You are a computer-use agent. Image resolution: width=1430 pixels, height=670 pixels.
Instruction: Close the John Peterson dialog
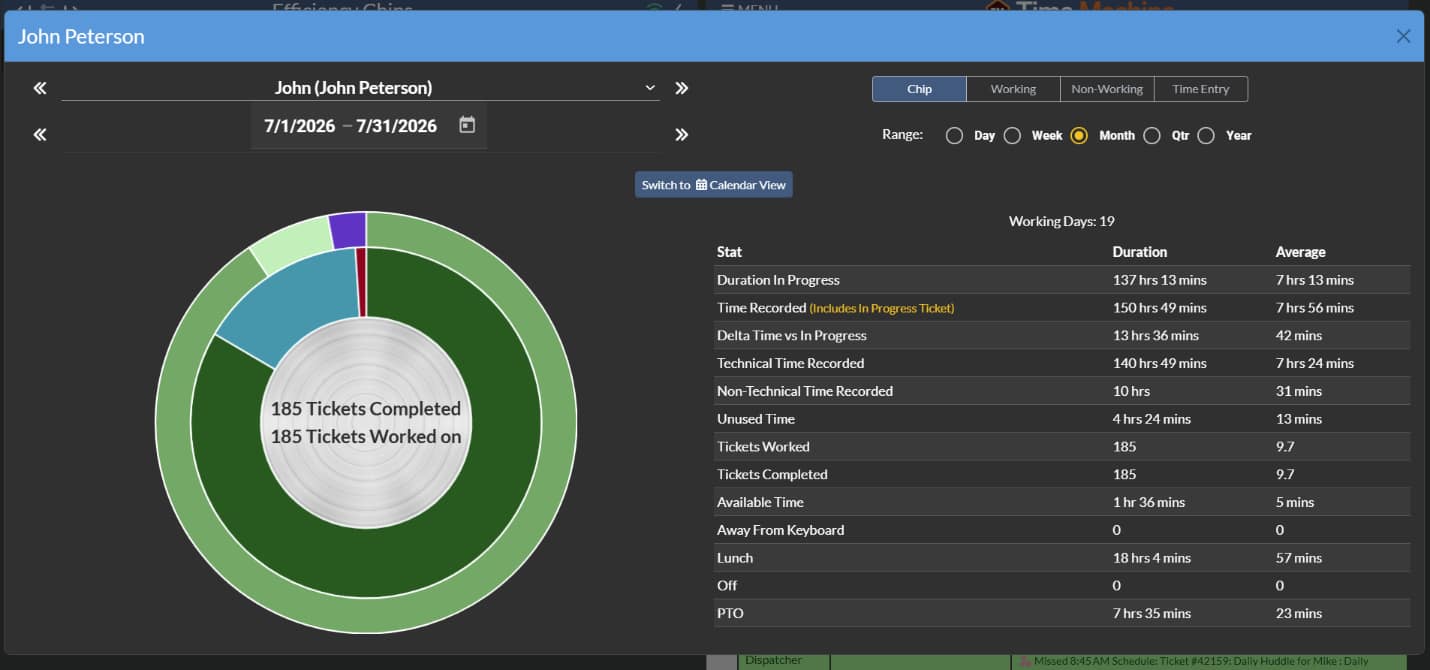click(1403, 36)
